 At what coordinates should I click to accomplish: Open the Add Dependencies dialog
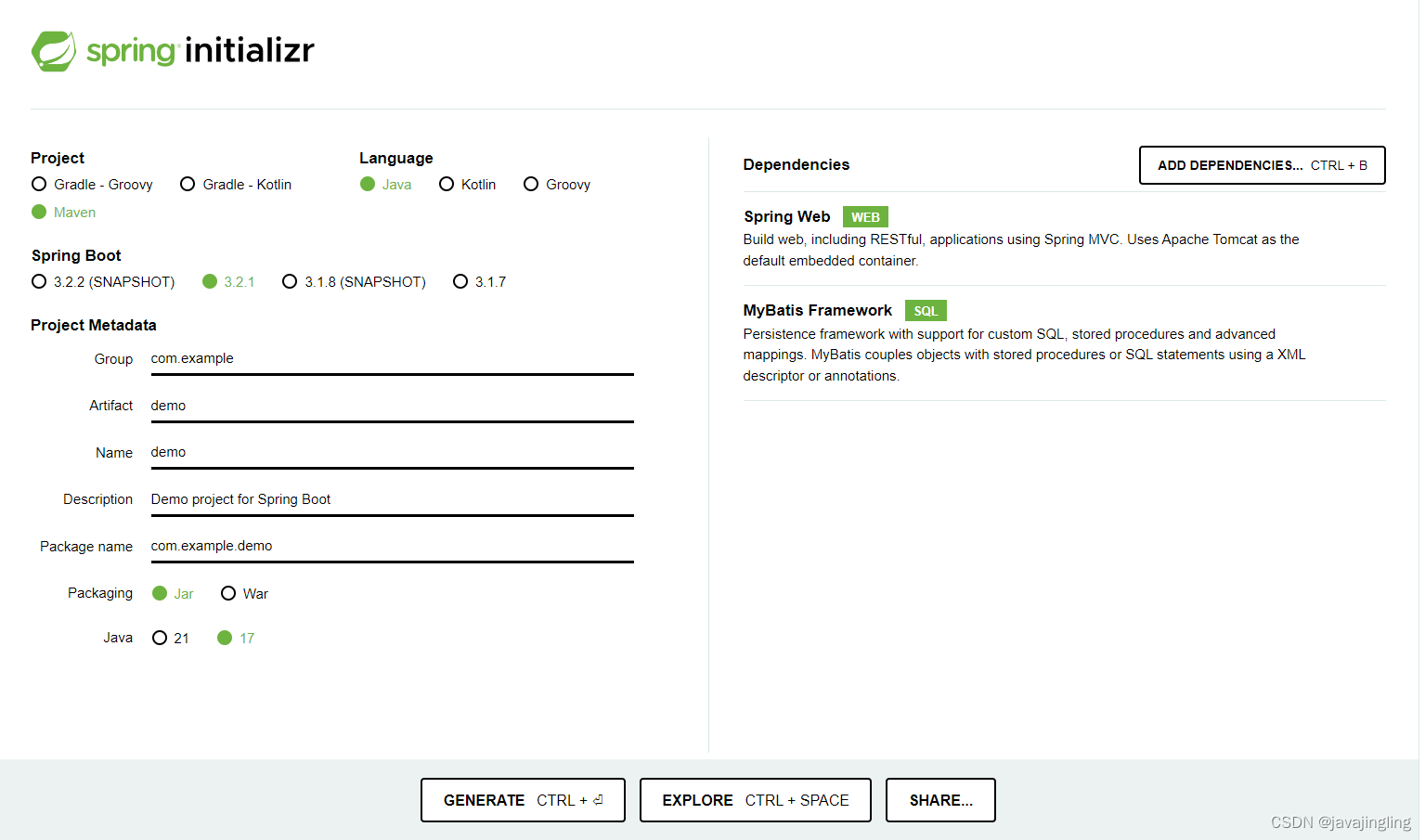coord(1262,165)
